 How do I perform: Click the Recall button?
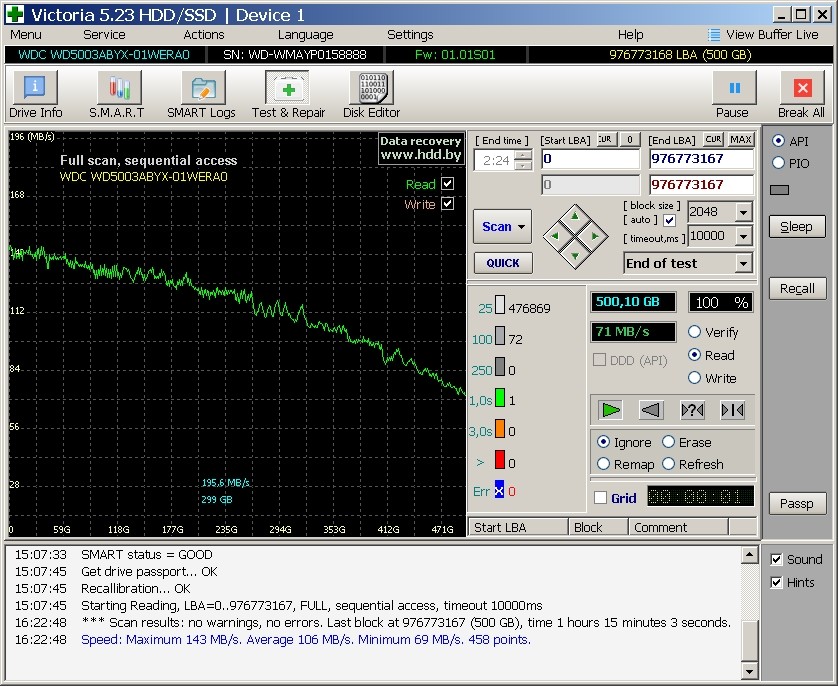(797, 289)
